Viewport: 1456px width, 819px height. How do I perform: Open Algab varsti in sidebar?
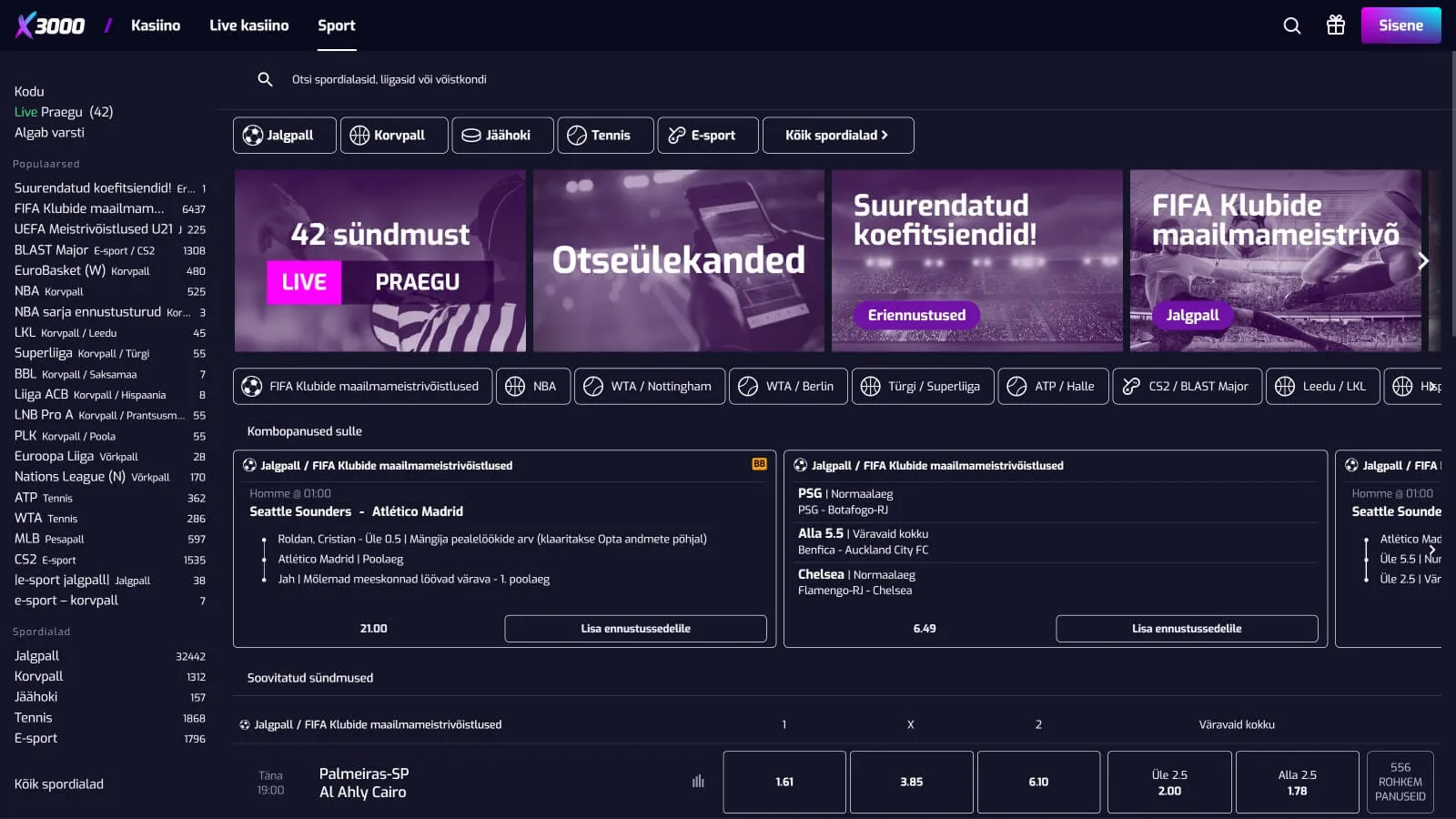(x=49, y=133)
